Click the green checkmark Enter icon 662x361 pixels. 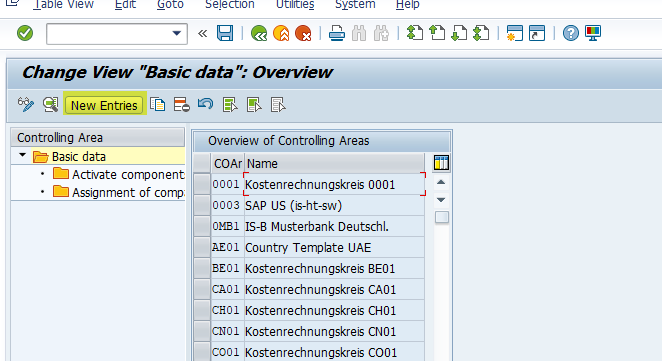click(x=25, y=33)
